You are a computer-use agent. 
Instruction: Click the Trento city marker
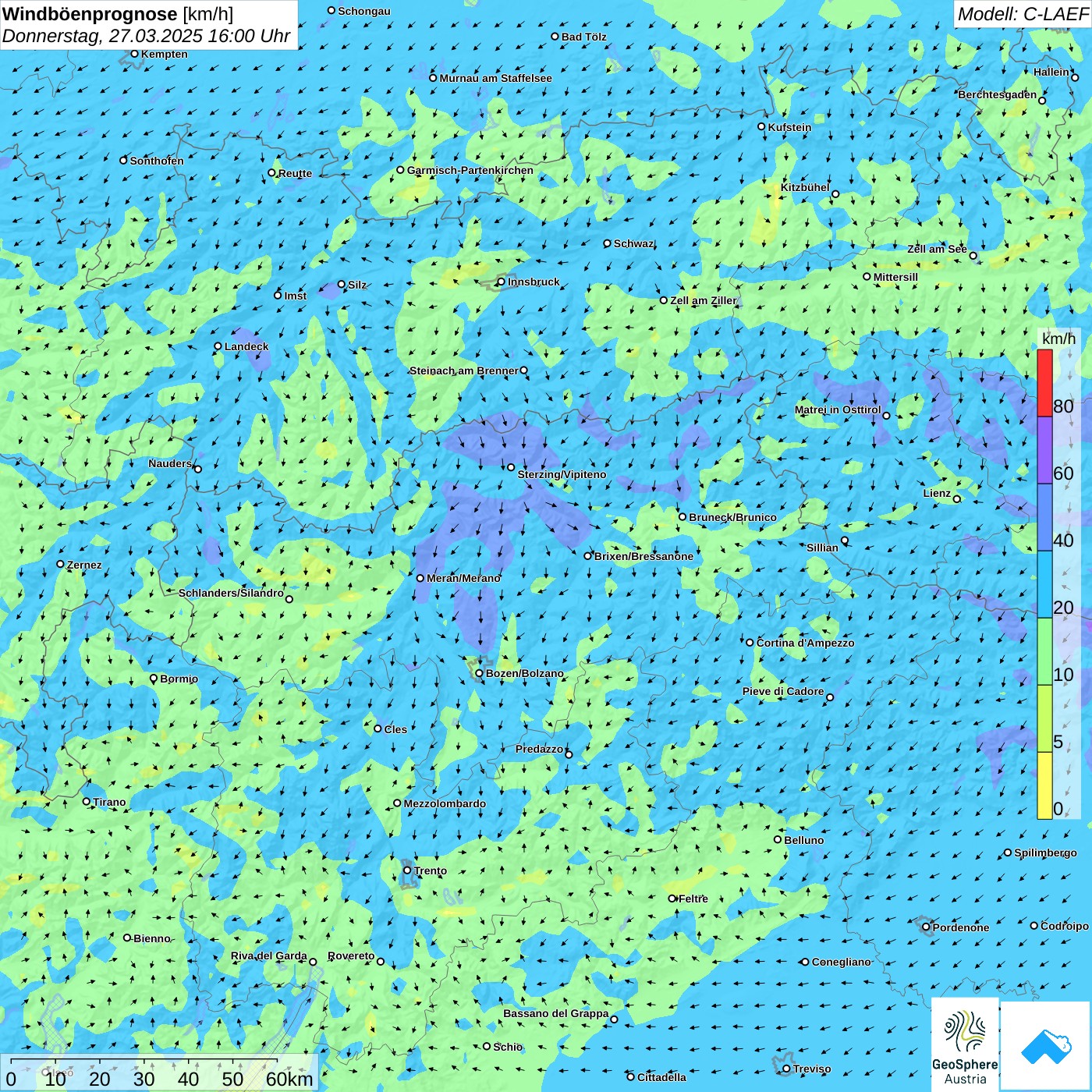click(x=407, y=870)
